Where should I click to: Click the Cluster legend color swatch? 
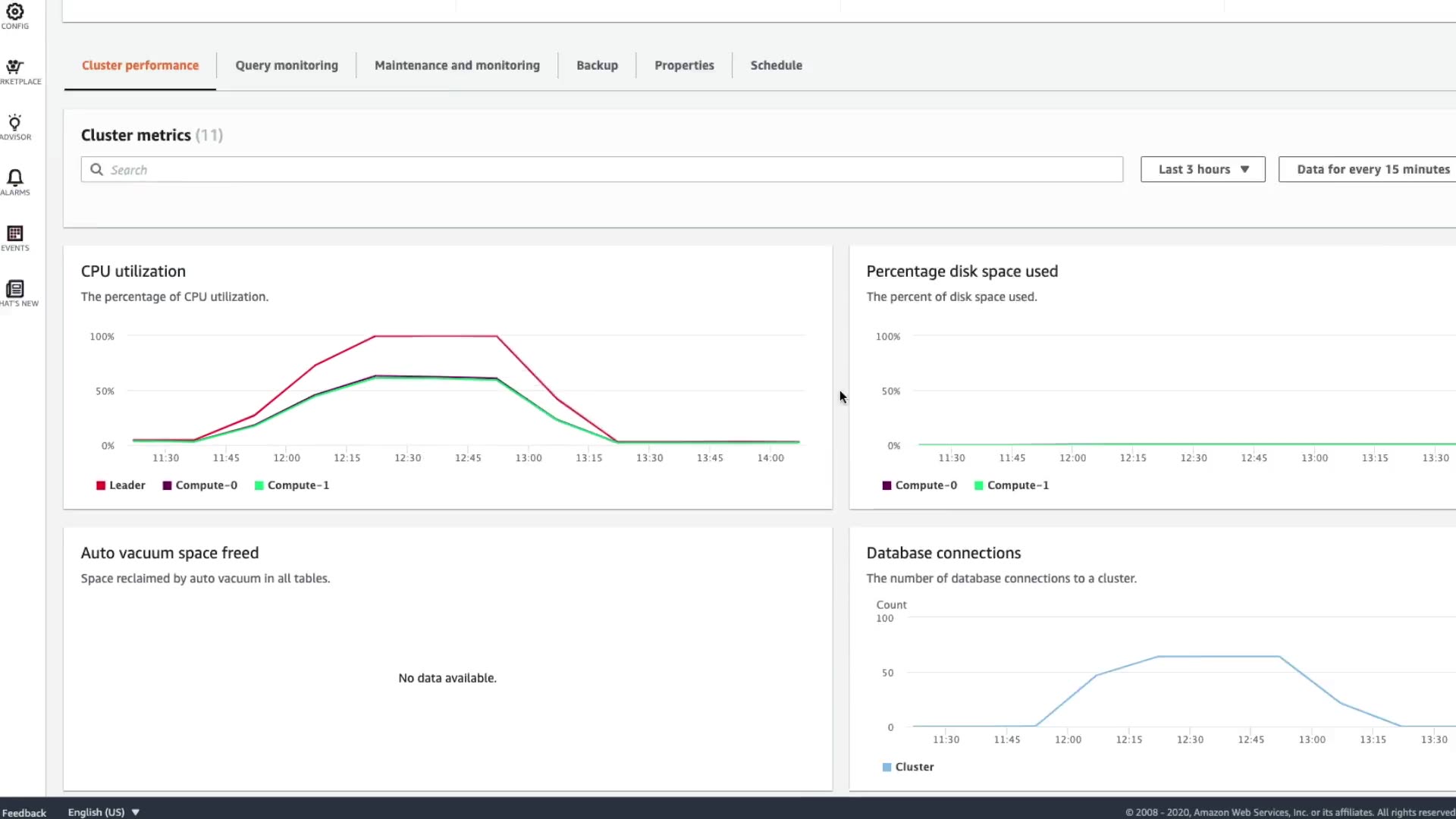tap(886, 767)
